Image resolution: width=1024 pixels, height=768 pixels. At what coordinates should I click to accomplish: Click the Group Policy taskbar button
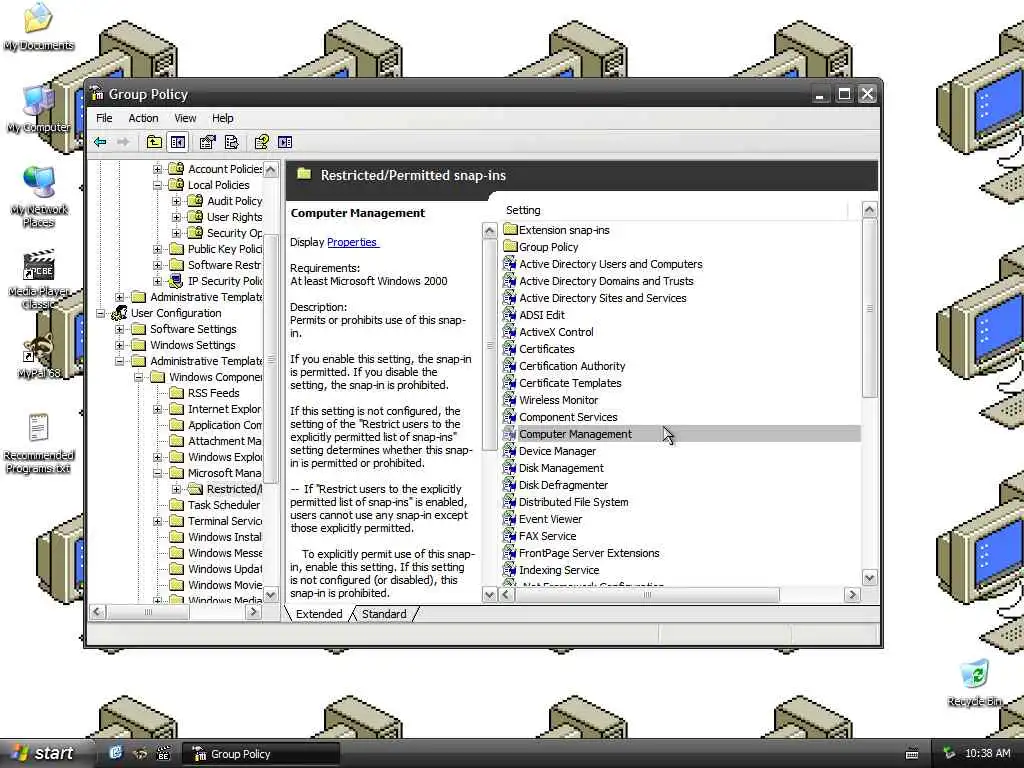260,754
